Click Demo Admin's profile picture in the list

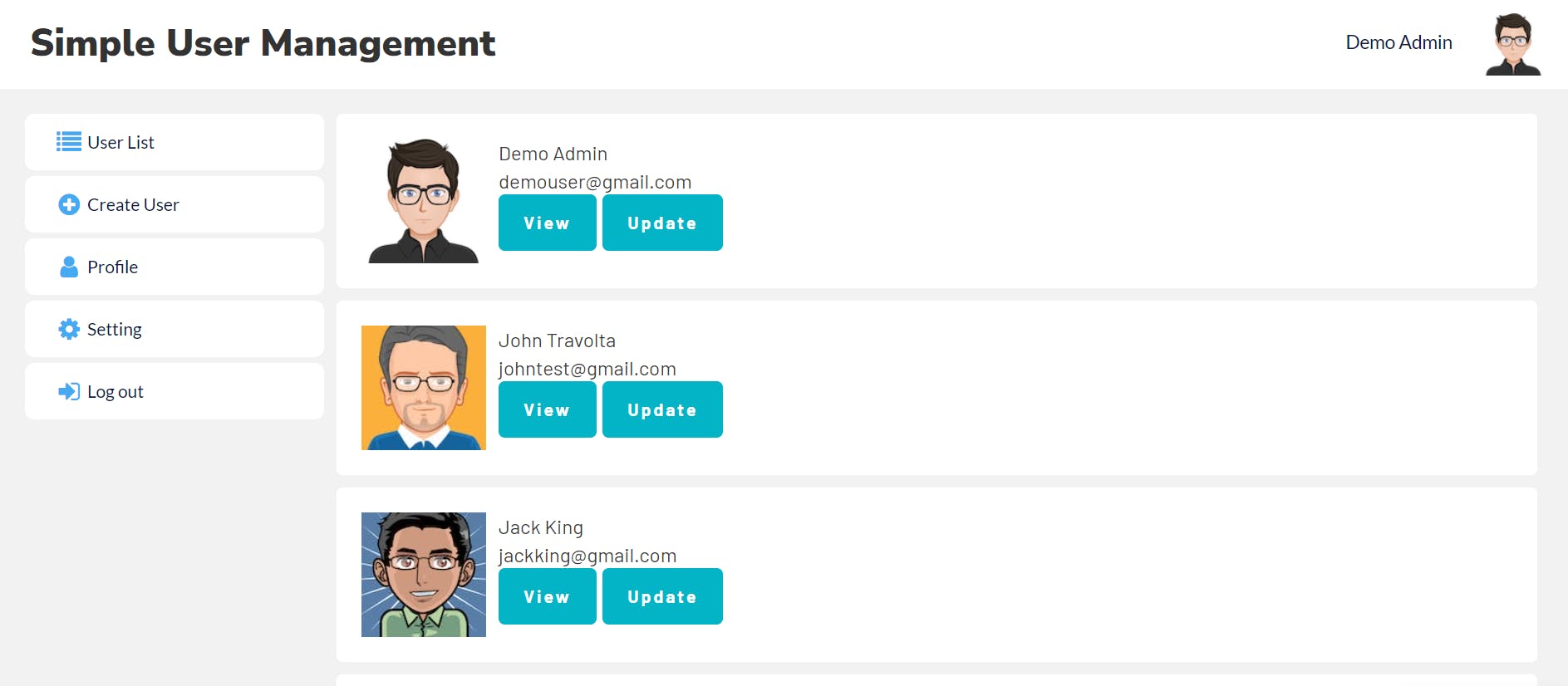(424, 201)
